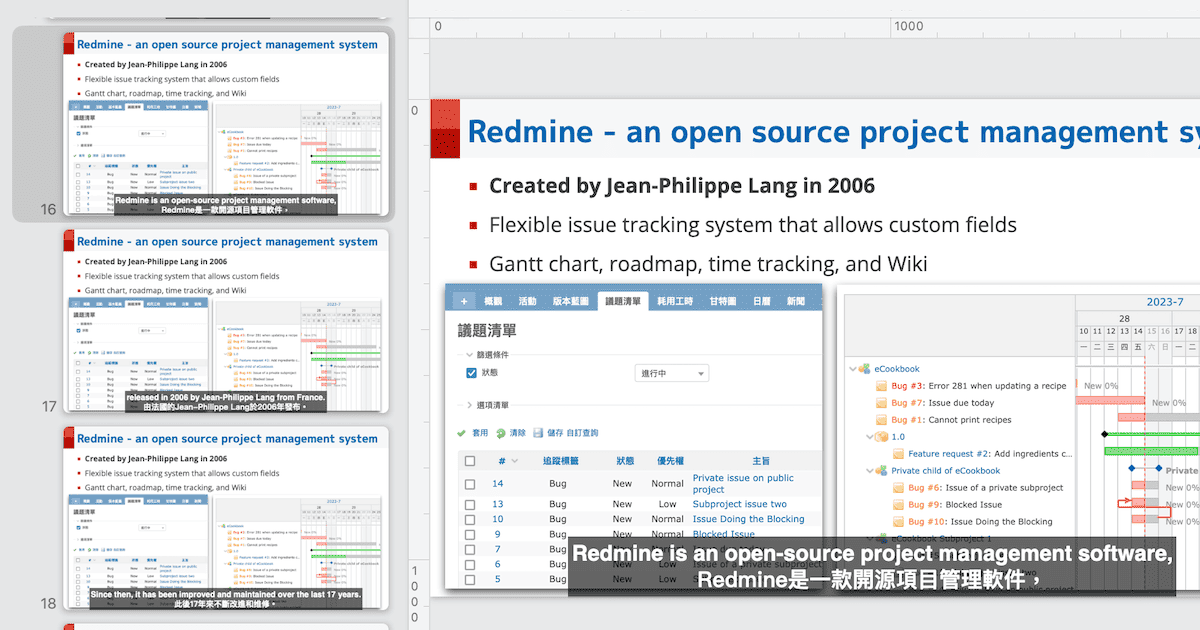
Task: Click the 1.0 version package icon
Action: 881,437
